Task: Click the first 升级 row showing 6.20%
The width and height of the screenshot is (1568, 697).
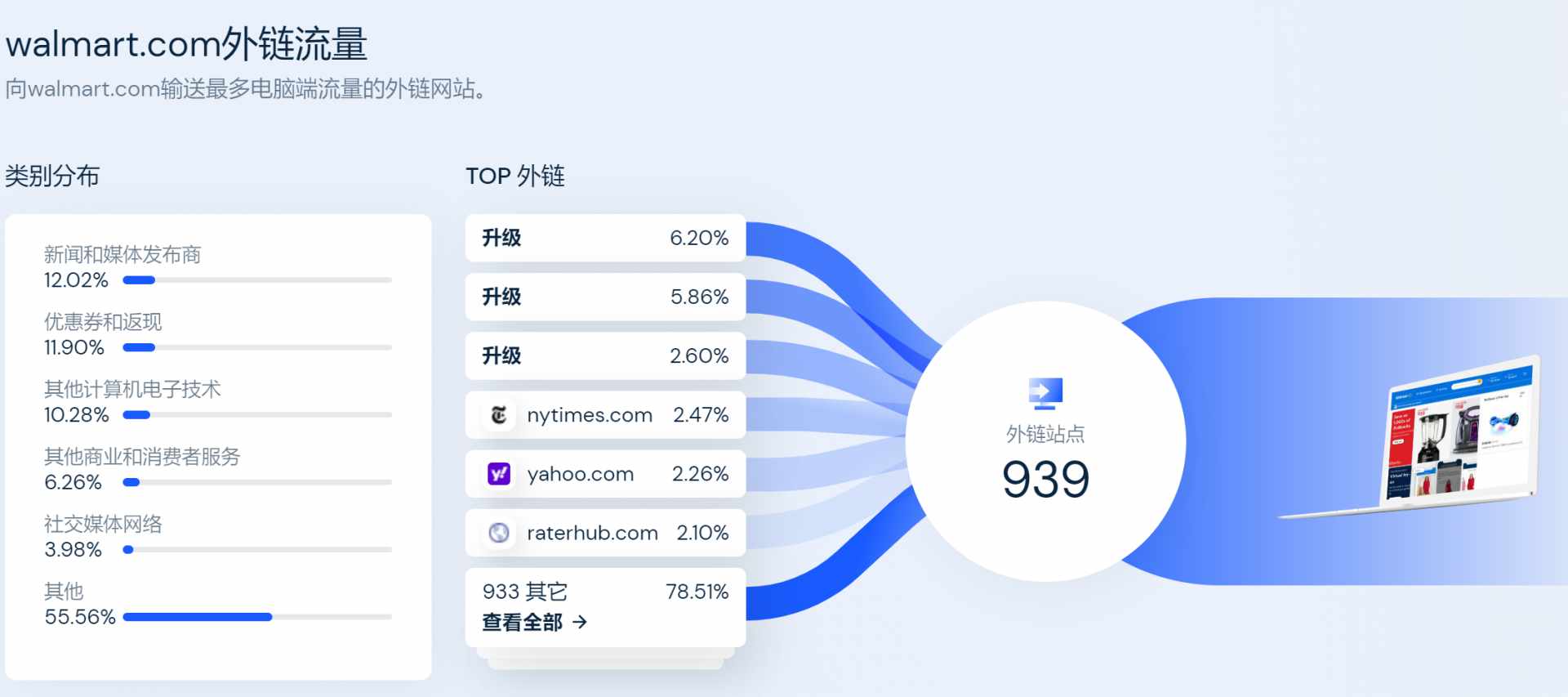Action: [x=605, y=238]
